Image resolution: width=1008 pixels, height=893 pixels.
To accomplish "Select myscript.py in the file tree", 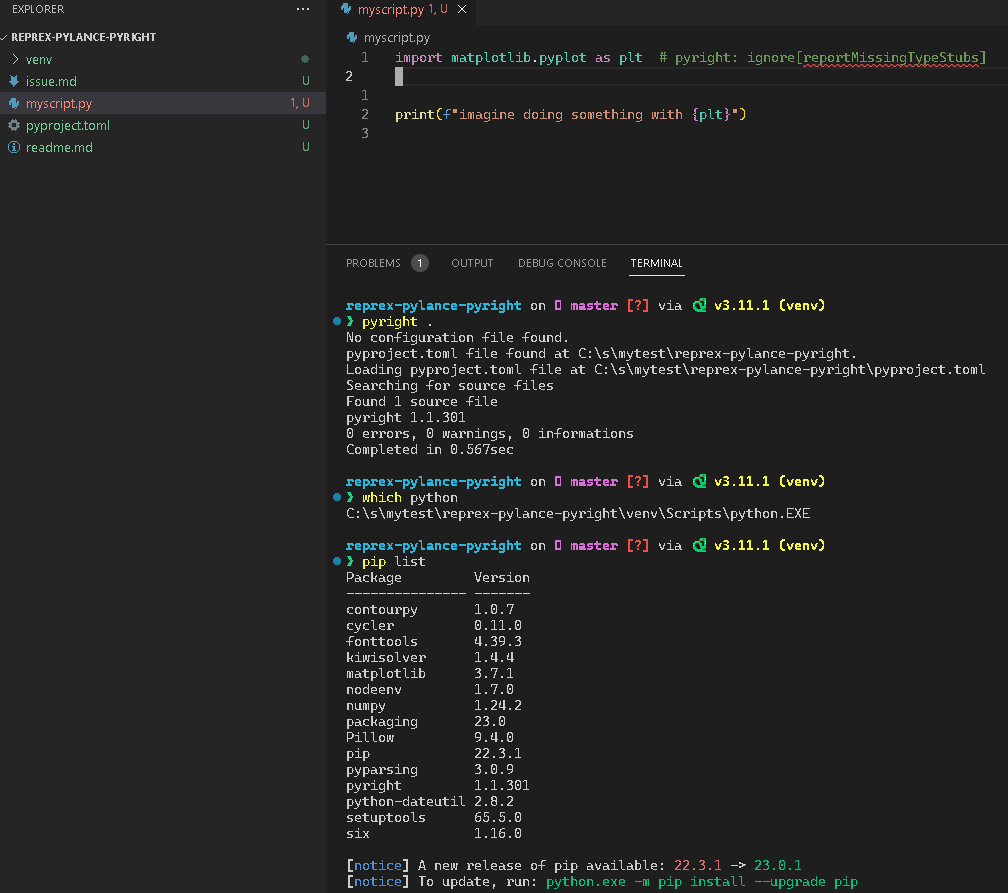I will 163,103.
